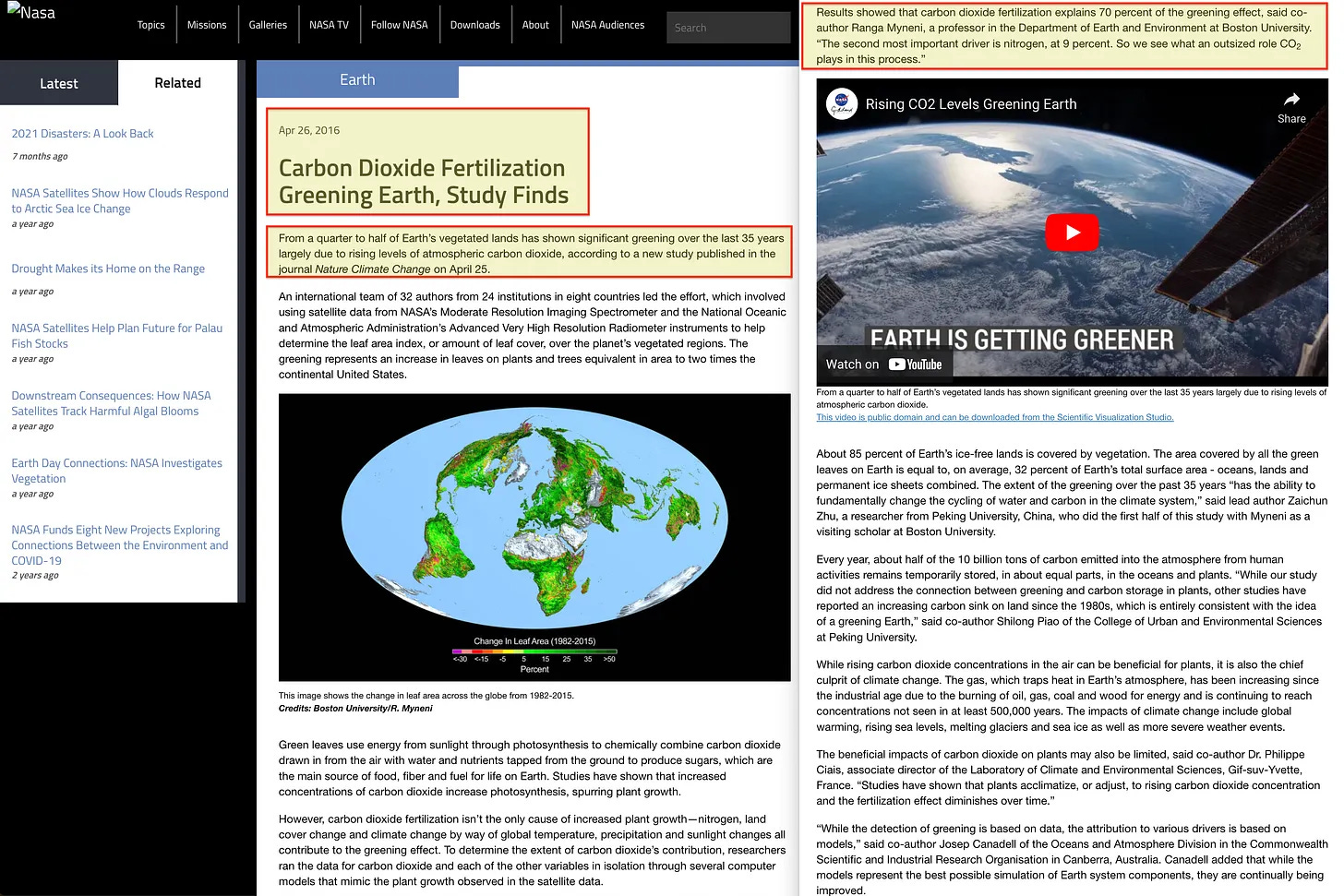Open the NASA Goddard channel avatar
This screenshot has width=1344, height=896.
pyautogui.click(x=841, y=104)
